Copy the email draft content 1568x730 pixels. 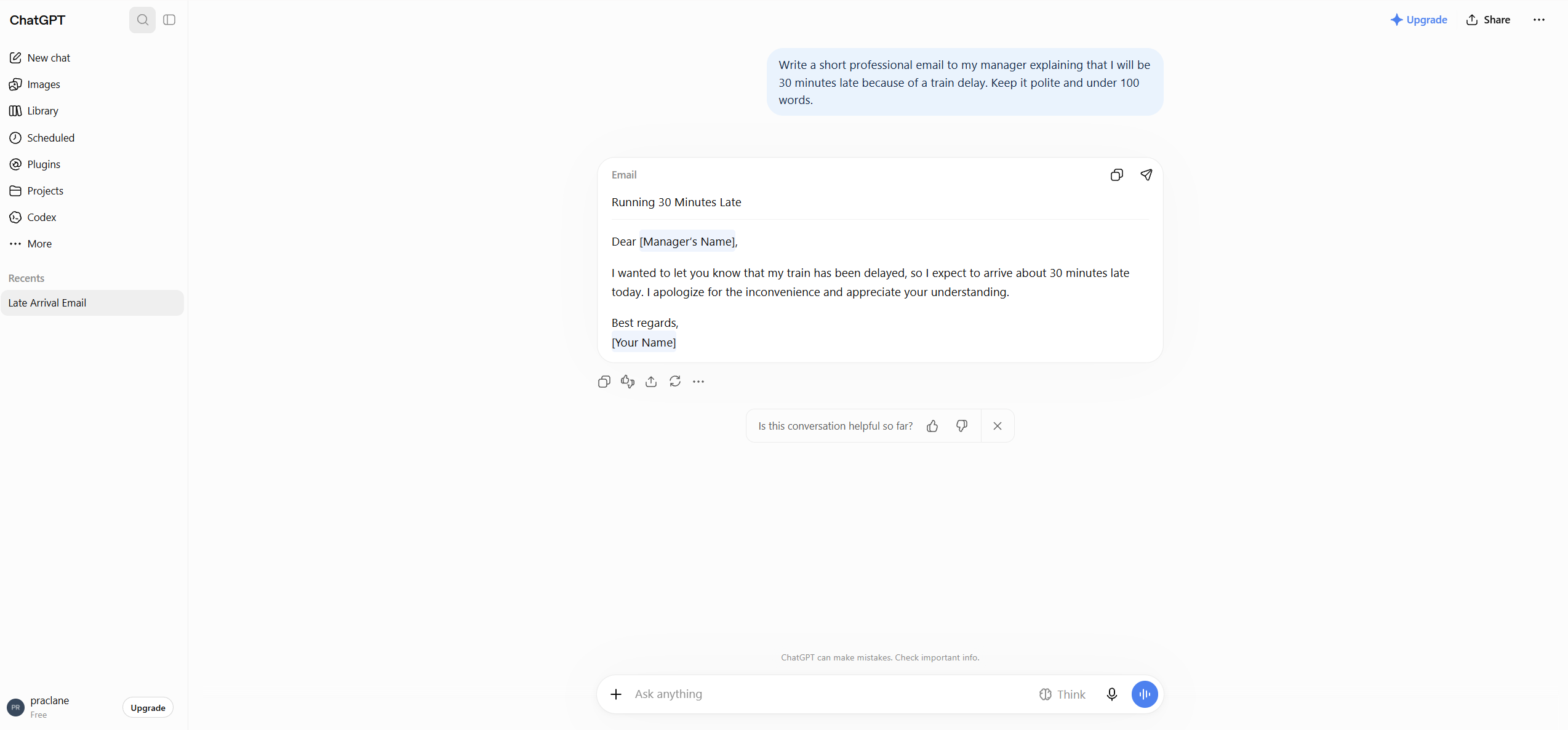point(1116,175)
